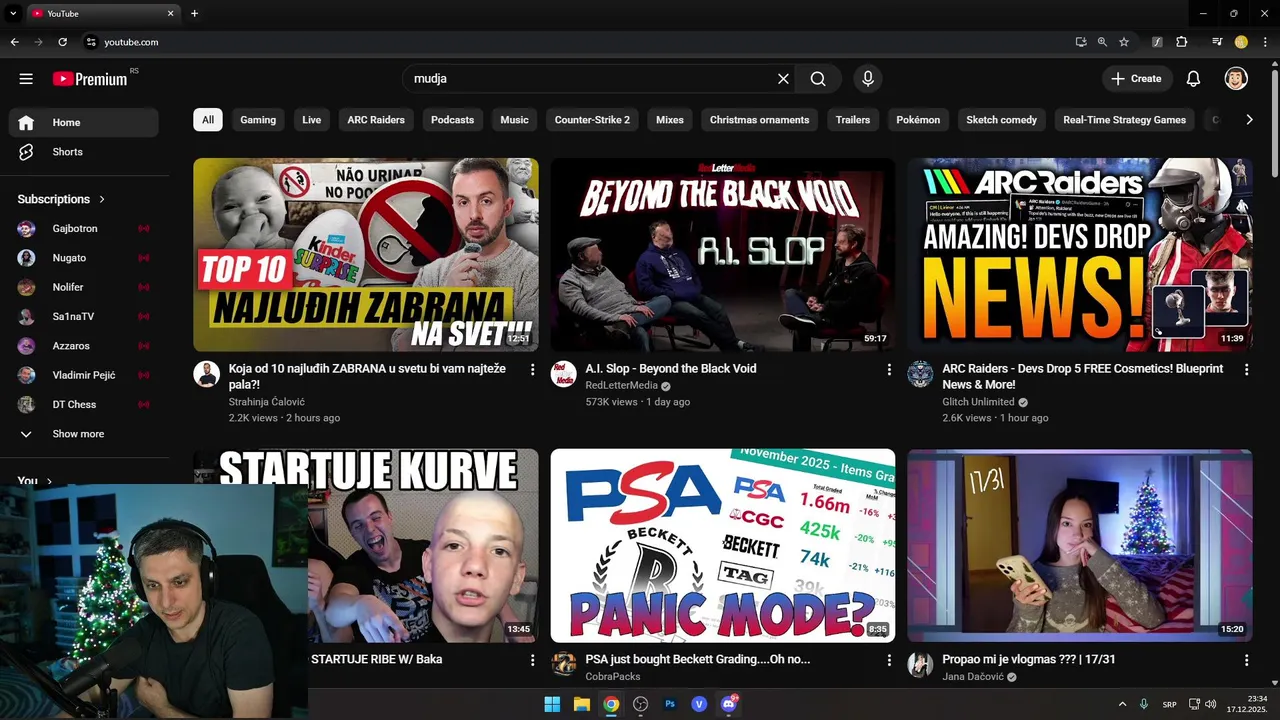
Task: Open TOP 10 NAJLUĐIH ZABRANA thumbnail
Action: [366, 254]
